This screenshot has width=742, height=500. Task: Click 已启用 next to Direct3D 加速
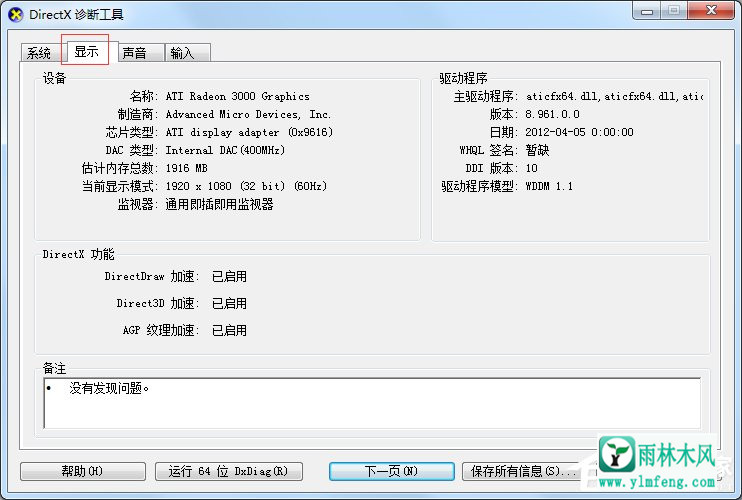click(229, 303)
